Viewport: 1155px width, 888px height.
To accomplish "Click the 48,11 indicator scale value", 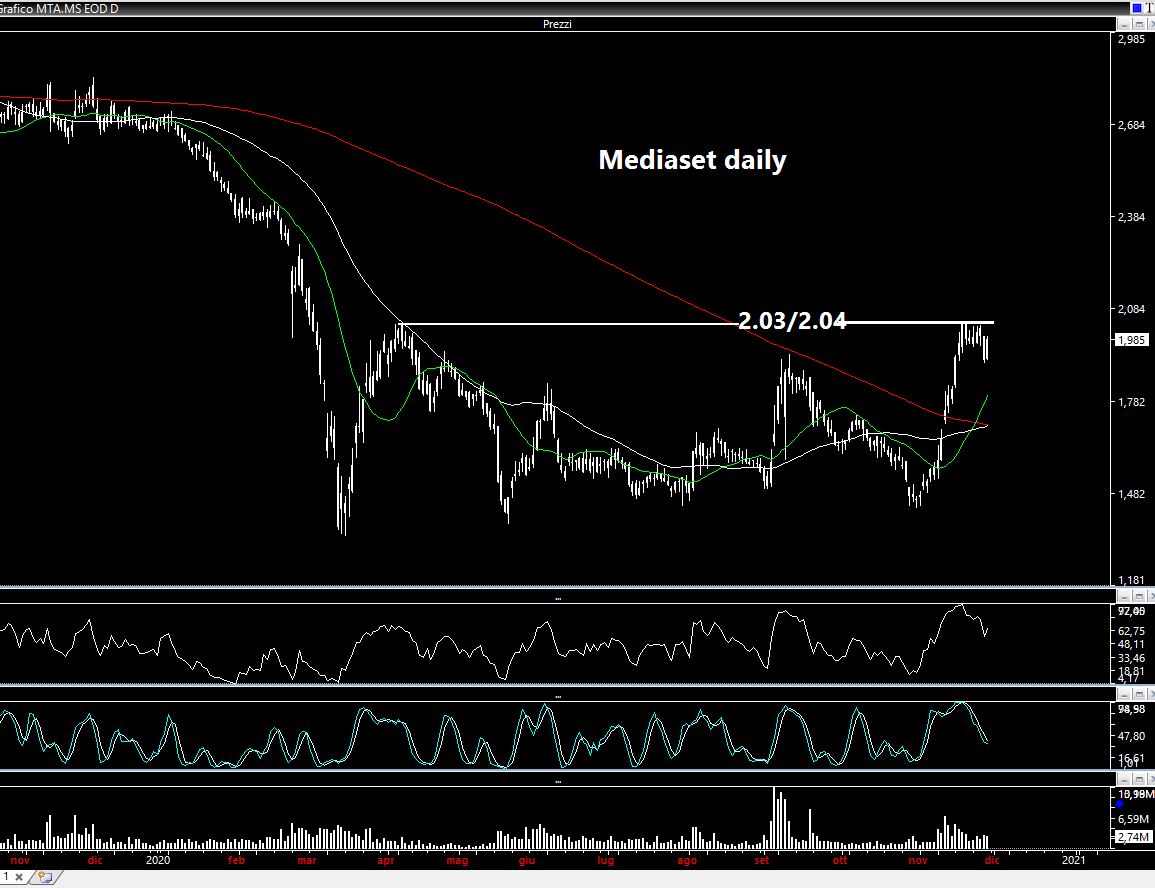I will click(1131, 644).
